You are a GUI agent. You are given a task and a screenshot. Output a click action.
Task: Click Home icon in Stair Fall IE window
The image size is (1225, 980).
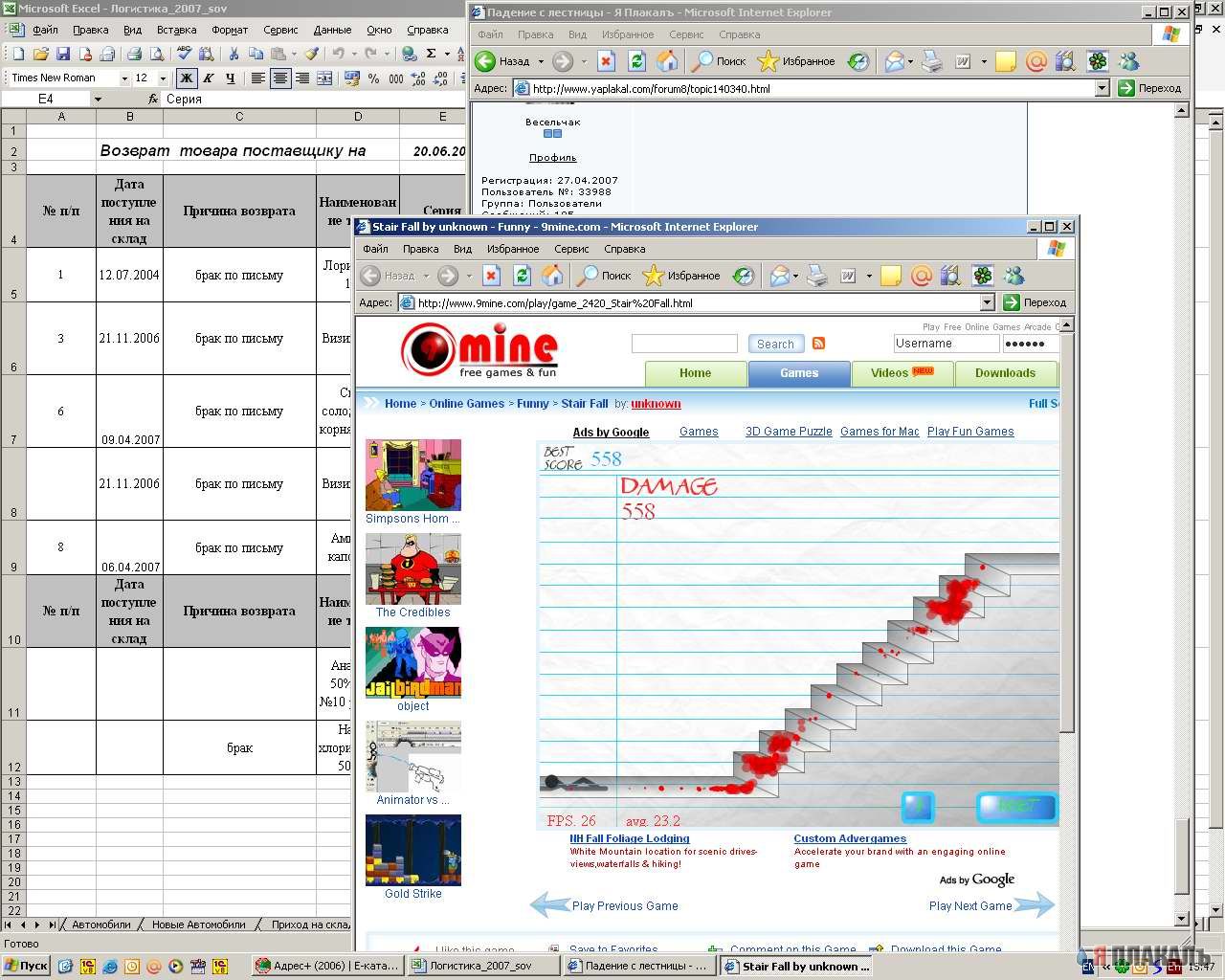(552, 276)
